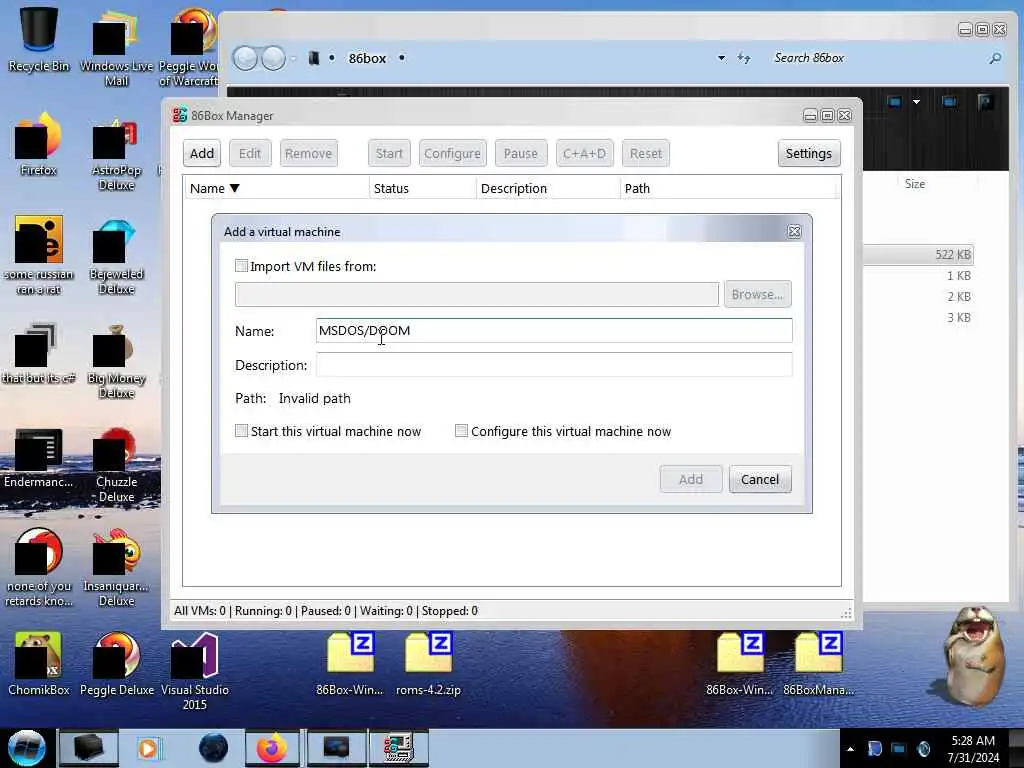Select Peggle Deluxe desktop icon

(x=117, y=664)
